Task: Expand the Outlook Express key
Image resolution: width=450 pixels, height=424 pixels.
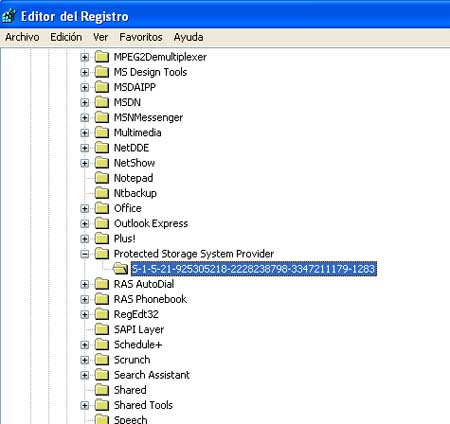Action: click(85, 224)
